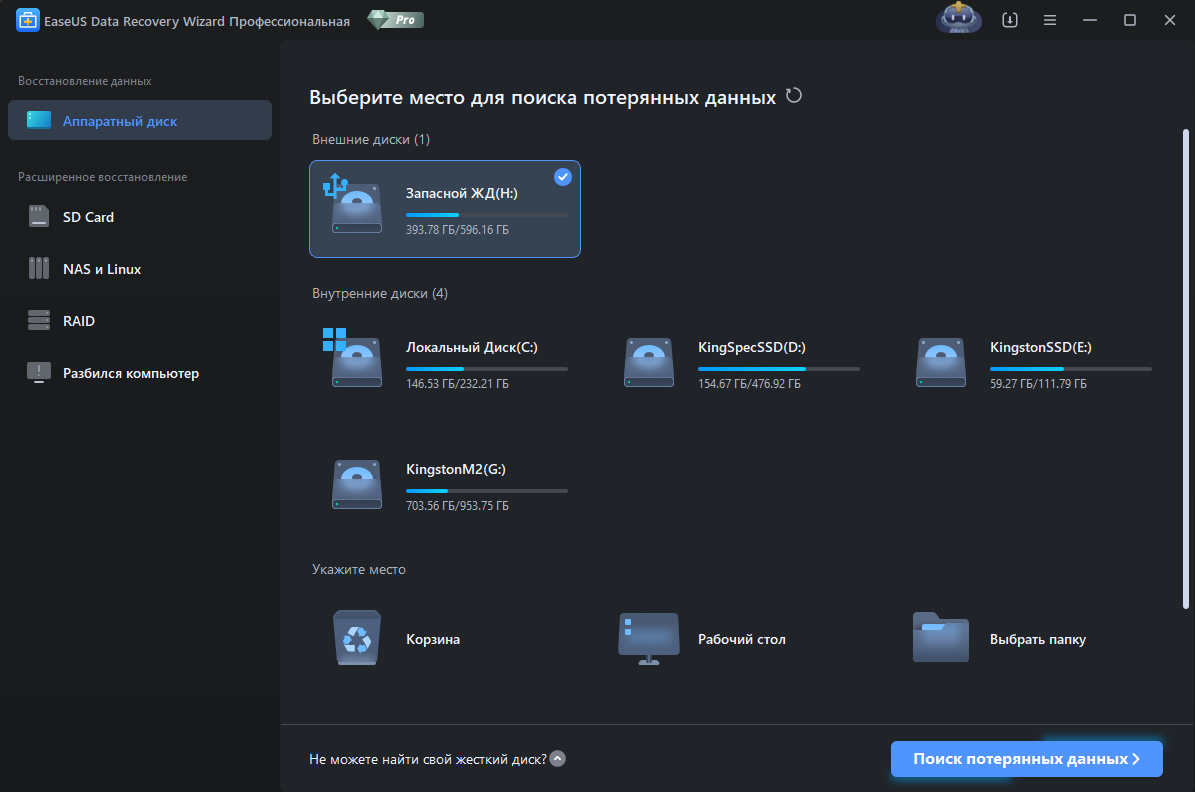Click the Выбрать папку folder icon
The image size is (1195, 792).
click(940, 636)
